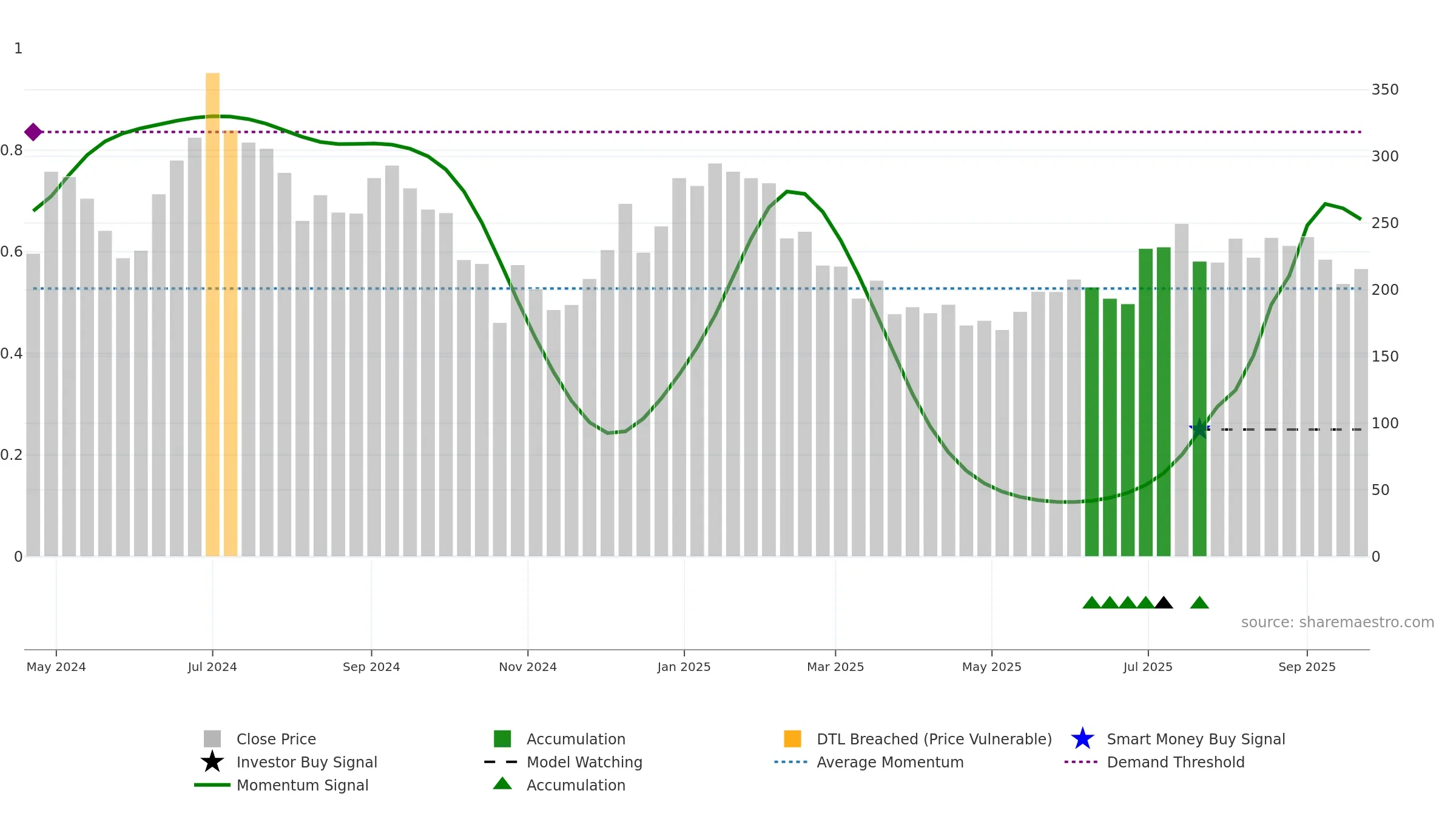Select the black star Investor Buy legend icon
The image size is (1456, 819).
point(212,762)
